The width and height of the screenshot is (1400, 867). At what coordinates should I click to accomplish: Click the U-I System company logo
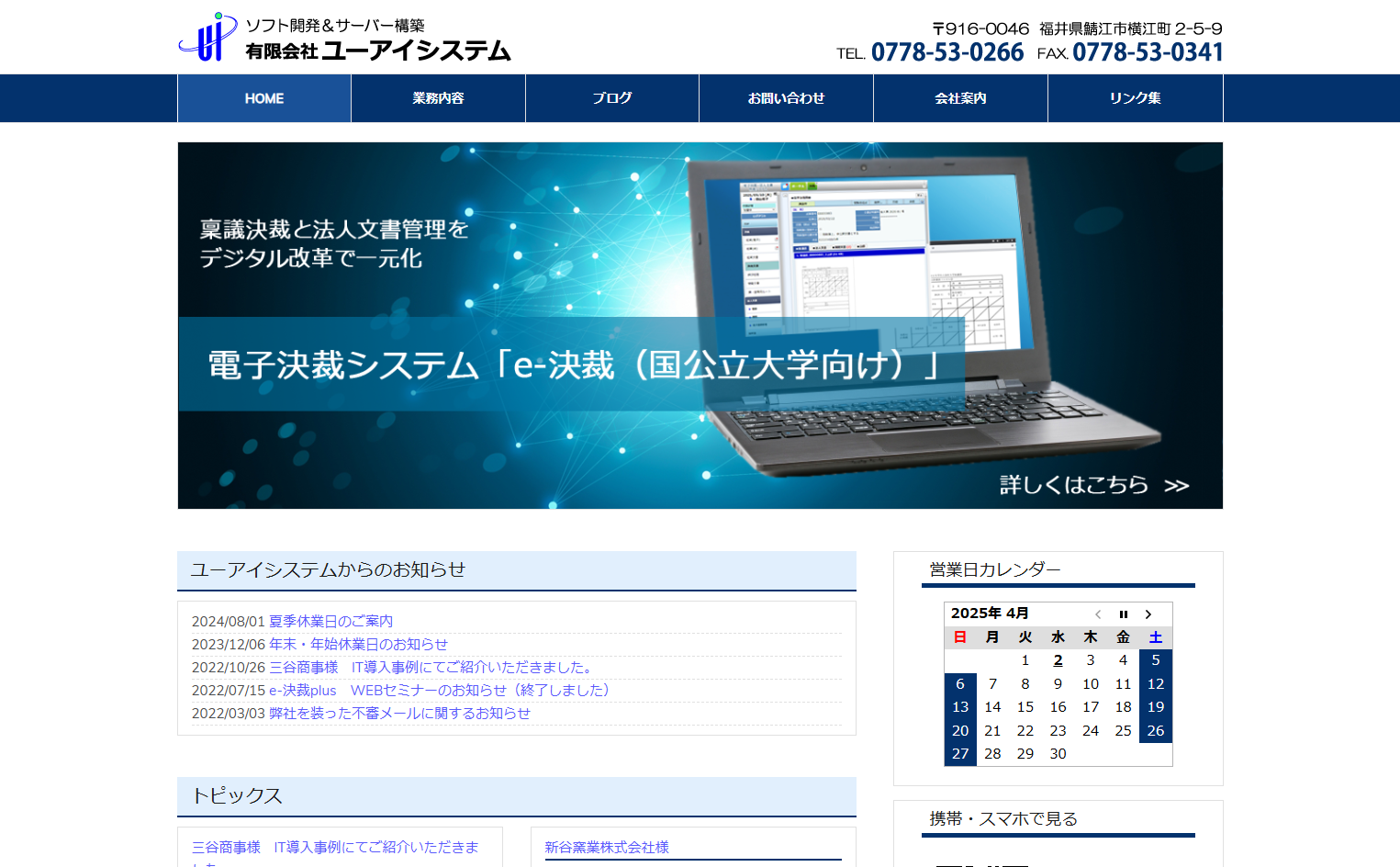344,38
